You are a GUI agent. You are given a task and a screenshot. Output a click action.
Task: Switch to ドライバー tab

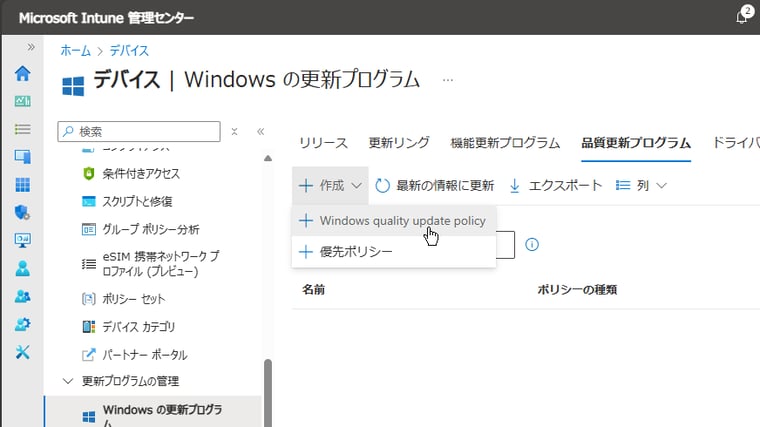coord(736,143)
